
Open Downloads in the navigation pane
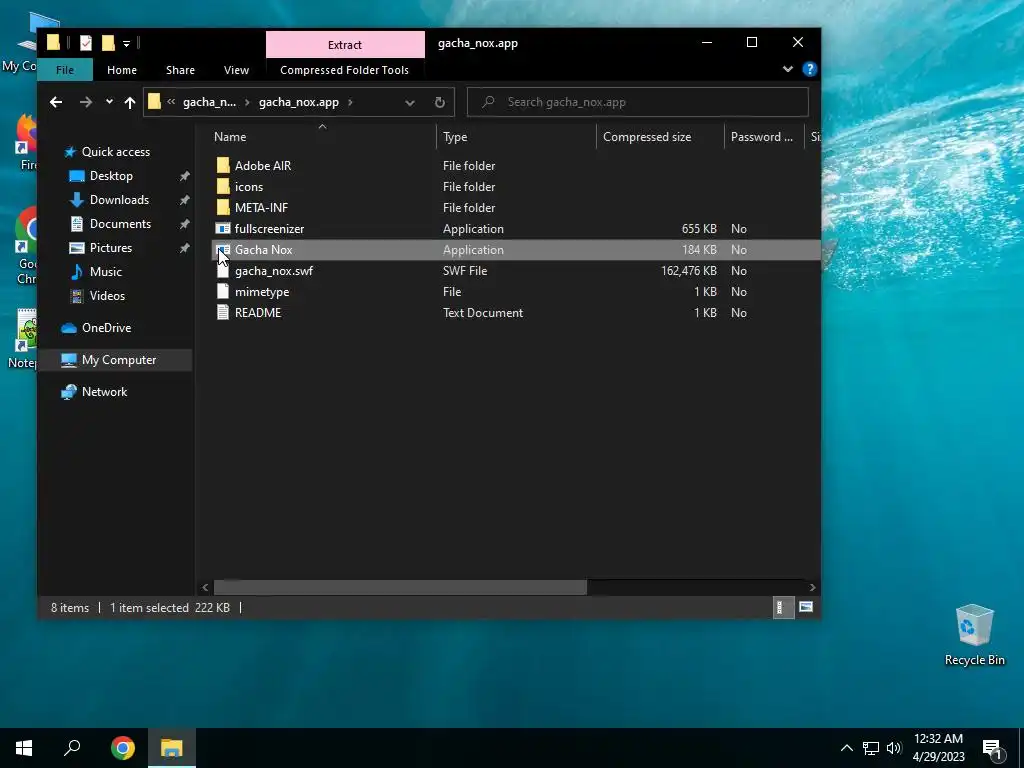pyautogui.click(x=119, y=200)
